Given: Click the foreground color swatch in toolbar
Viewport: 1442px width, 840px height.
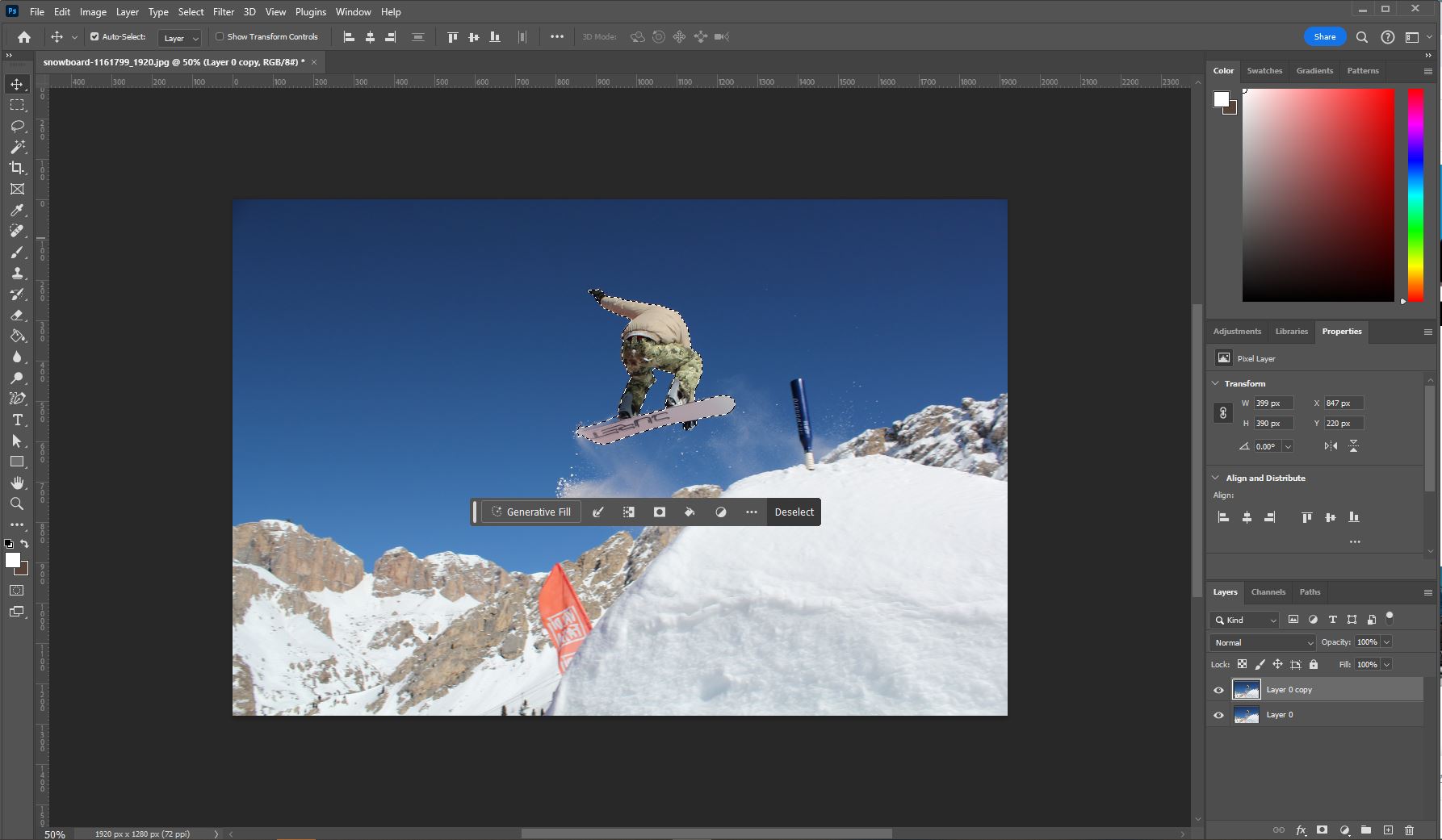Looking at the screenshot, I should click(13, 561).
